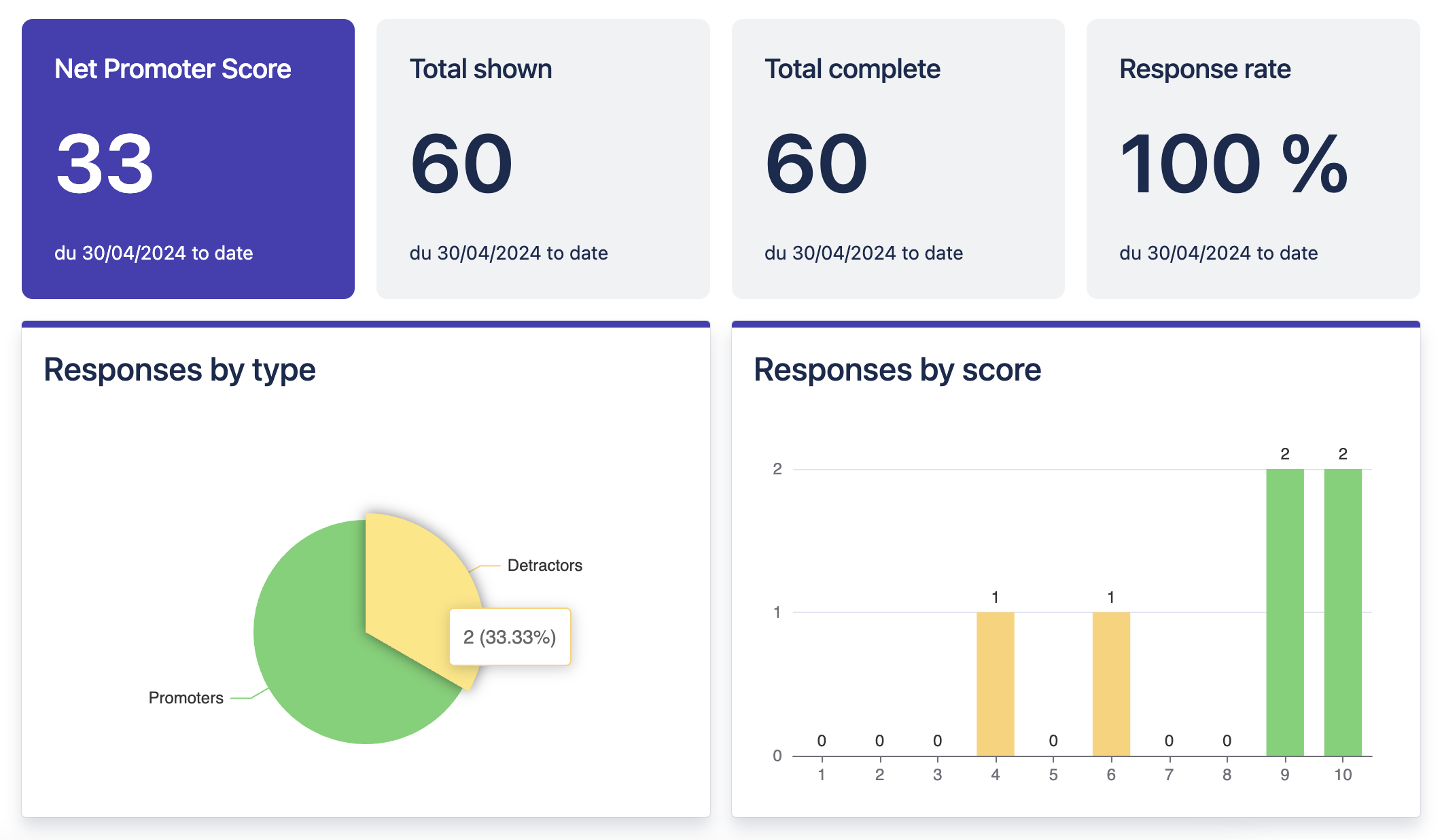Screen dimensions: 1442x840
Task: Click the Total complete card
Action: pos(897,158)
